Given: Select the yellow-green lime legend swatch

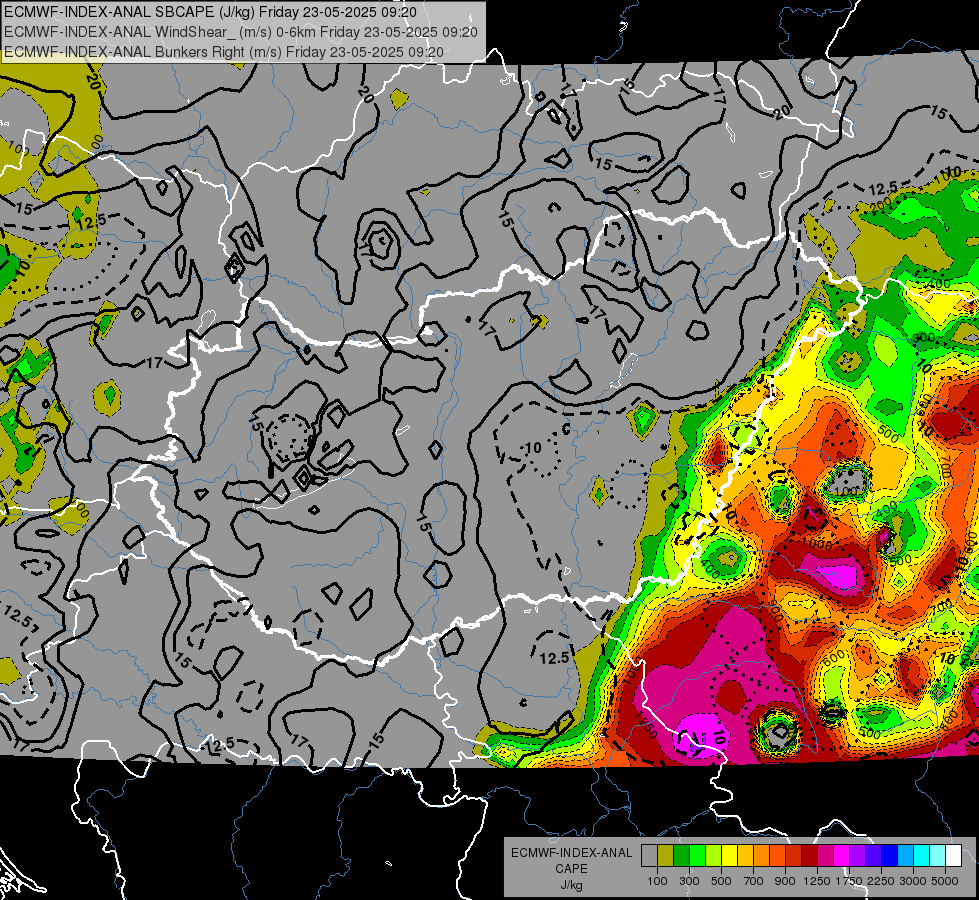Looking at the screenshot, I should tap(713, 856).
